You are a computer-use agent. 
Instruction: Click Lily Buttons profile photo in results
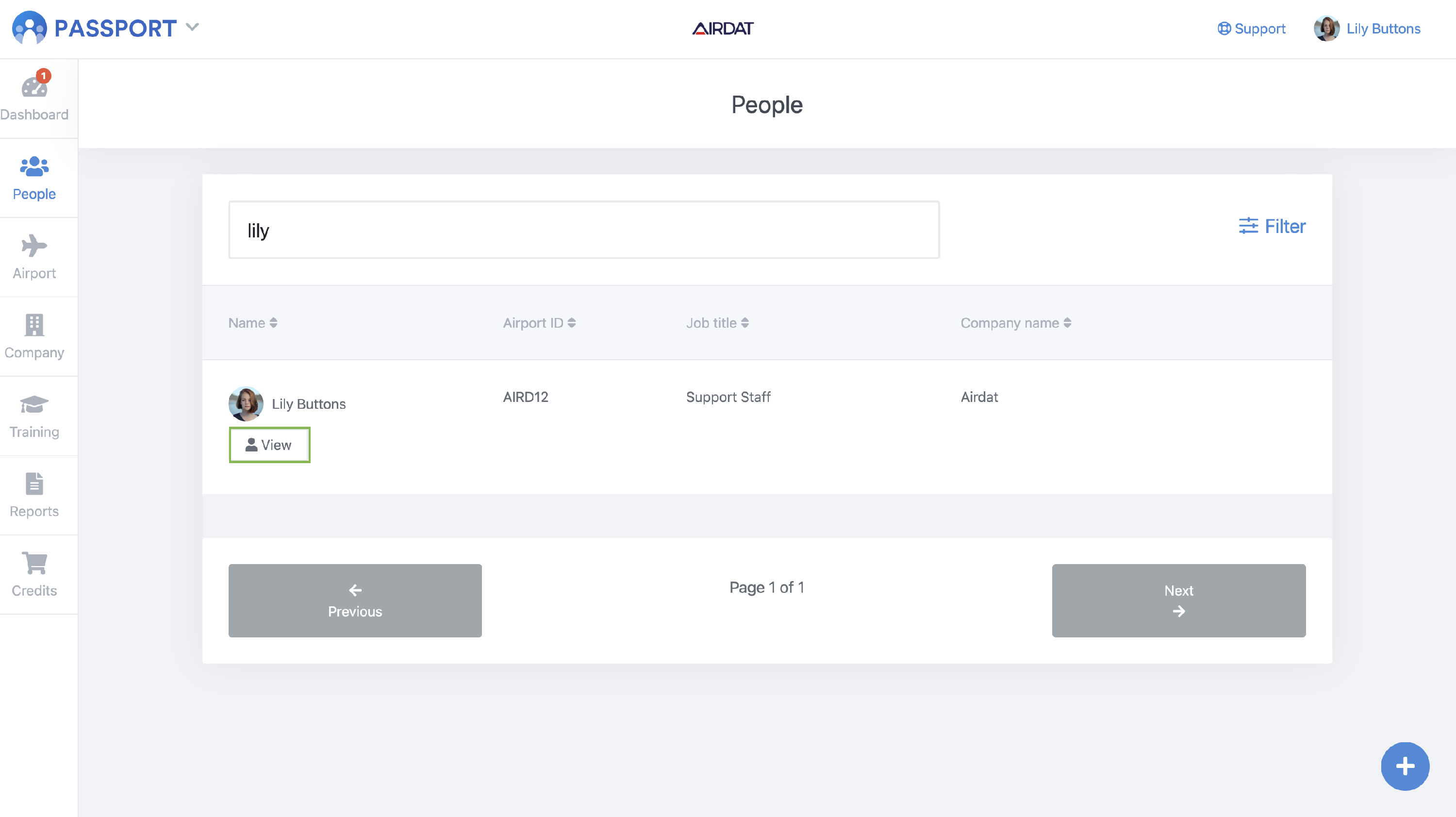pos(246,404)
